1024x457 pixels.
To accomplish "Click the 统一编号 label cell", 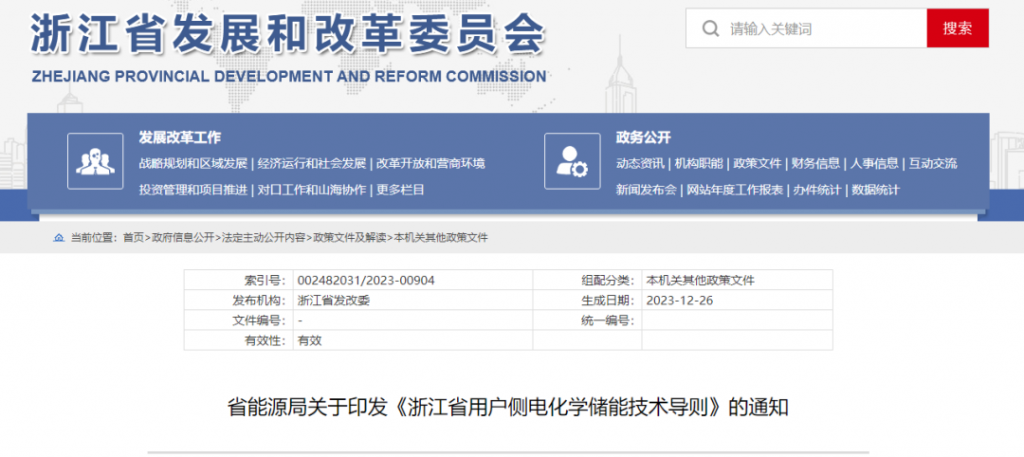I will tap(587, 321).
